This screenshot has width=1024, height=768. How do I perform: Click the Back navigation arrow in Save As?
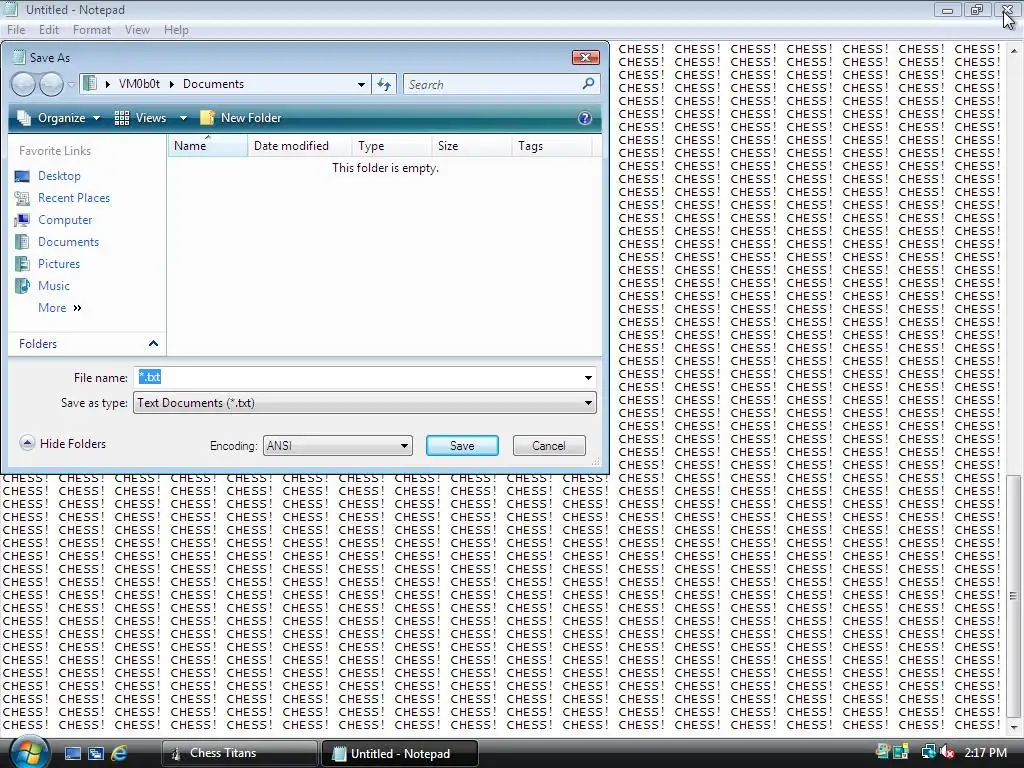click(24, 84)
